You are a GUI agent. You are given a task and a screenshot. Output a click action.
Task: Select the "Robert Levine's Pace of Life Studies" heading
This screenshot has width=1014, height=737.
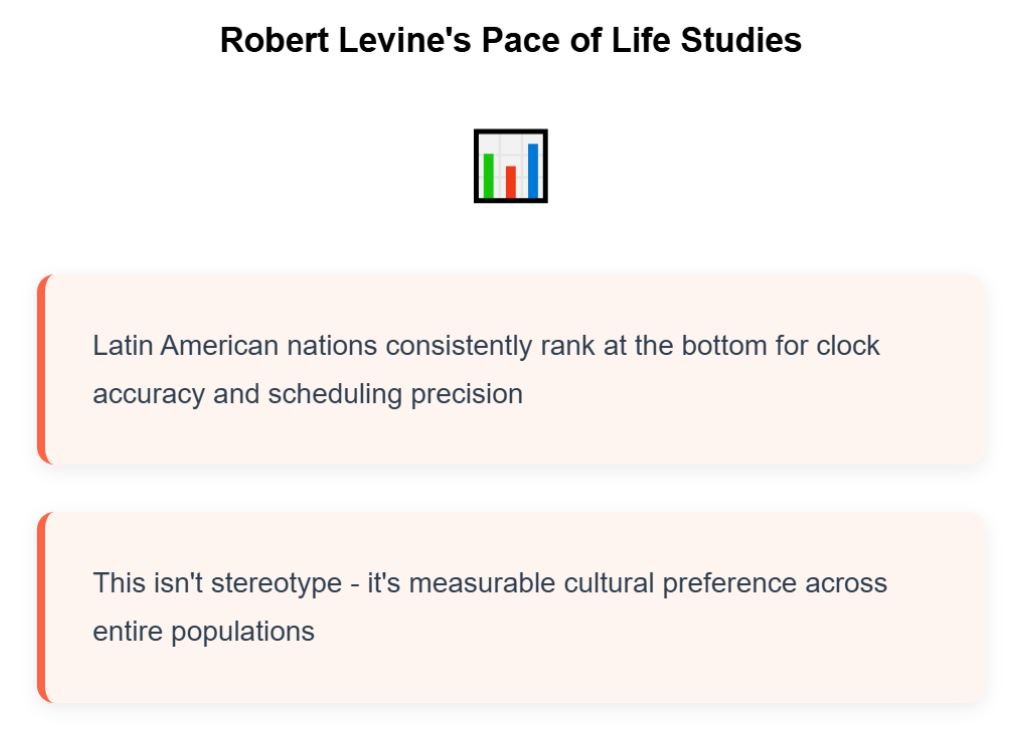510,41
